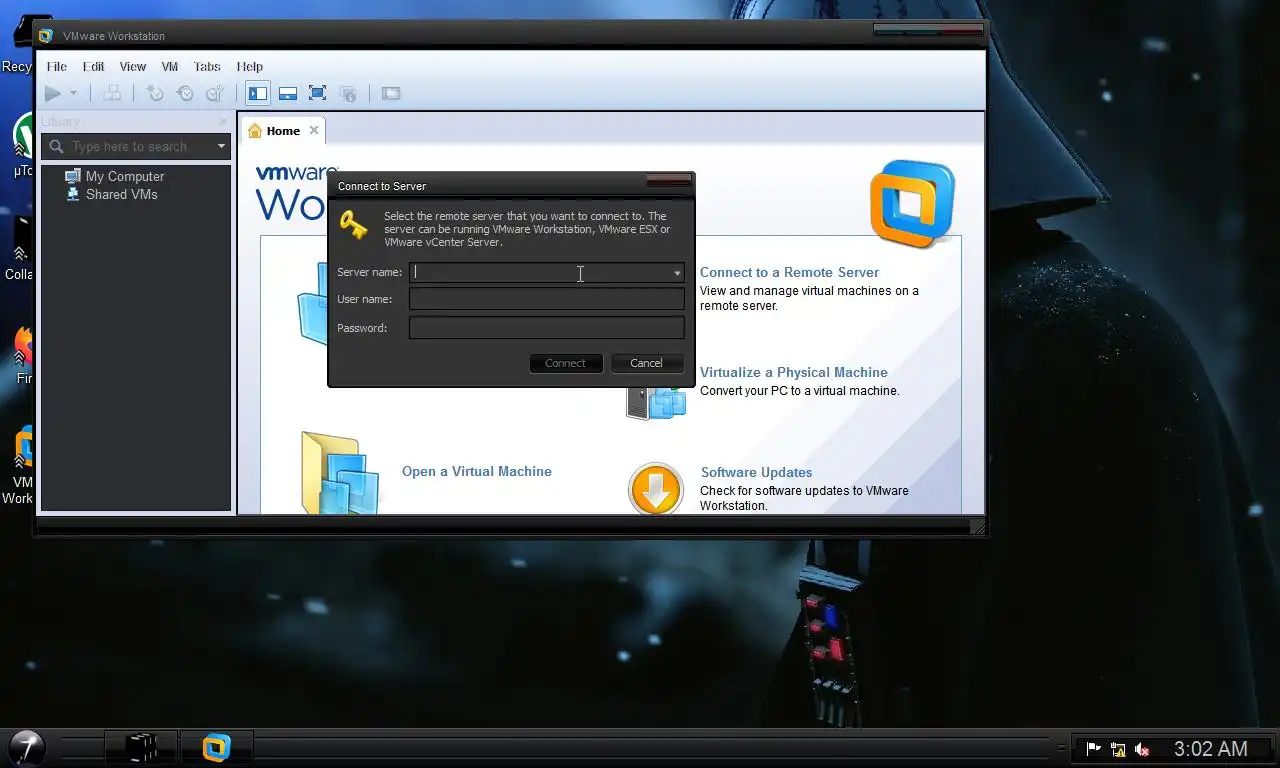
Task: Click the 3:02 AM taskbar clock
Action: click(1210, 748)
